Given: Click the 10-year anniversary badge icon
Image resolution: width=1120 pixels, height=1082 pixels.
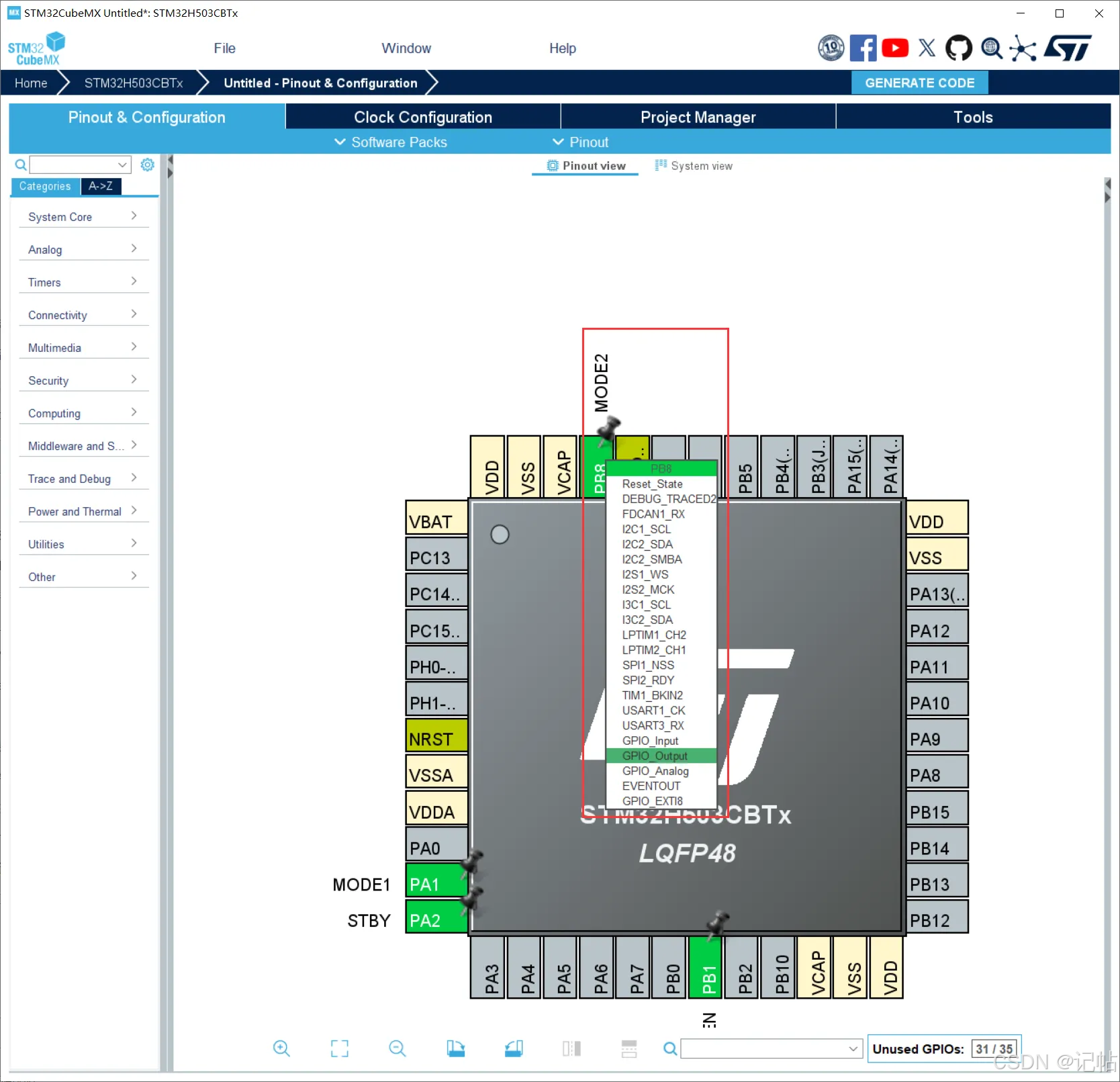Looking at the screenshot, I should click(831, 48).
